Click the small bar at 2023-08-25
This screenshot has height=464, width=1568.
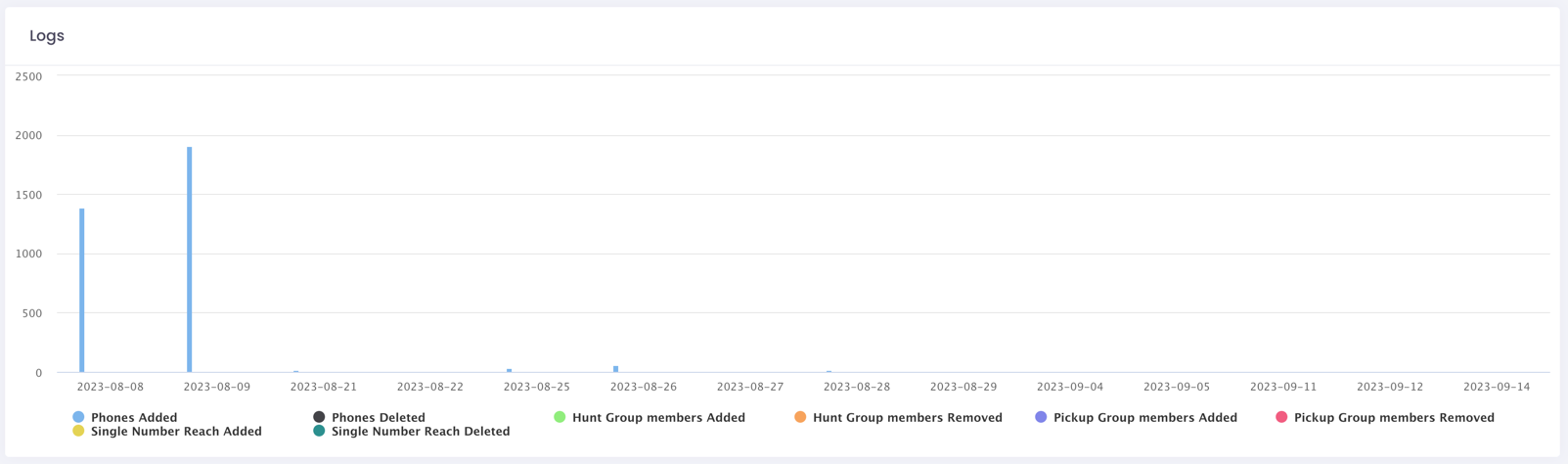(510, 370)
